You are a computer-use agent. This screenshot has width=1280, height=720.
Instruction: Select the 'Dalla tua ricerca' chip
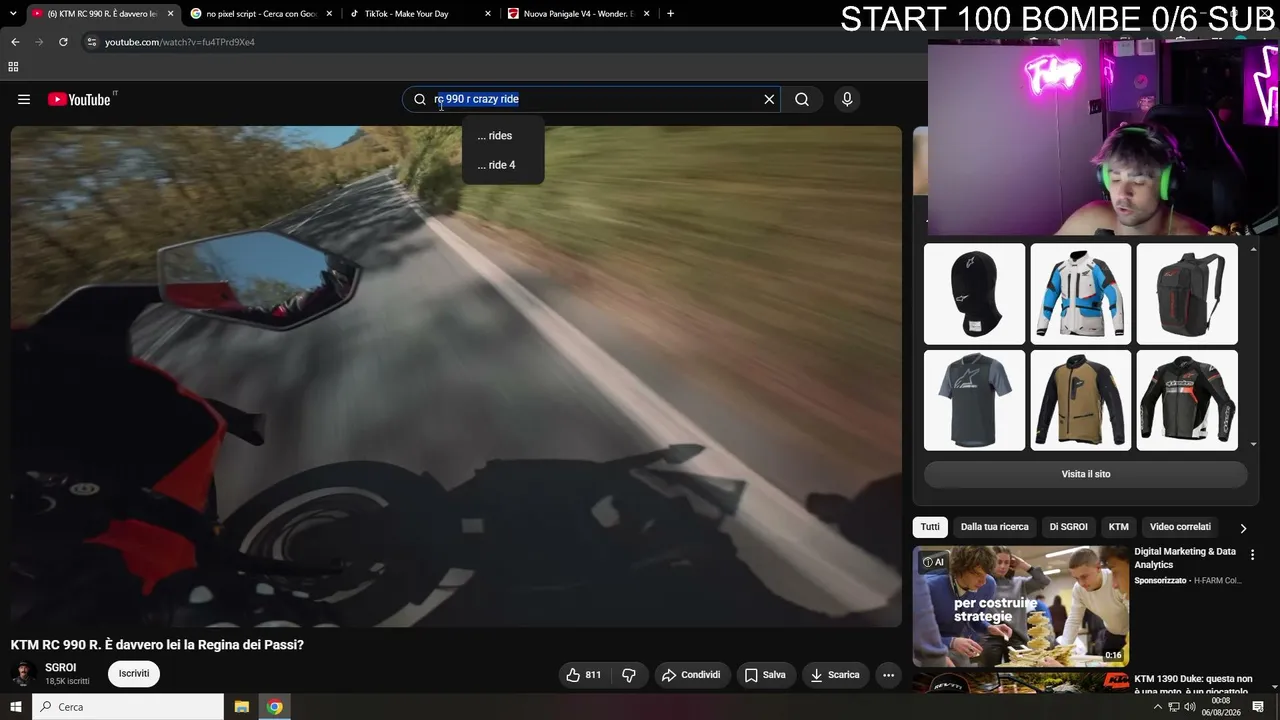tap(995, 527)
